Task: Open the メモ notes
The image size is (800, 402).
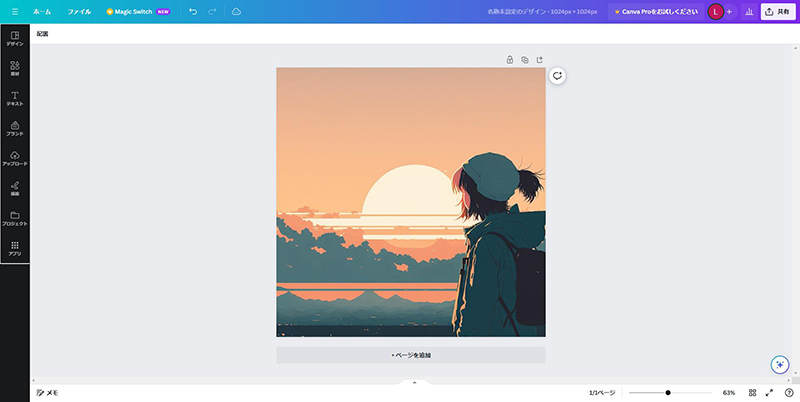Action: pos(47,393)
